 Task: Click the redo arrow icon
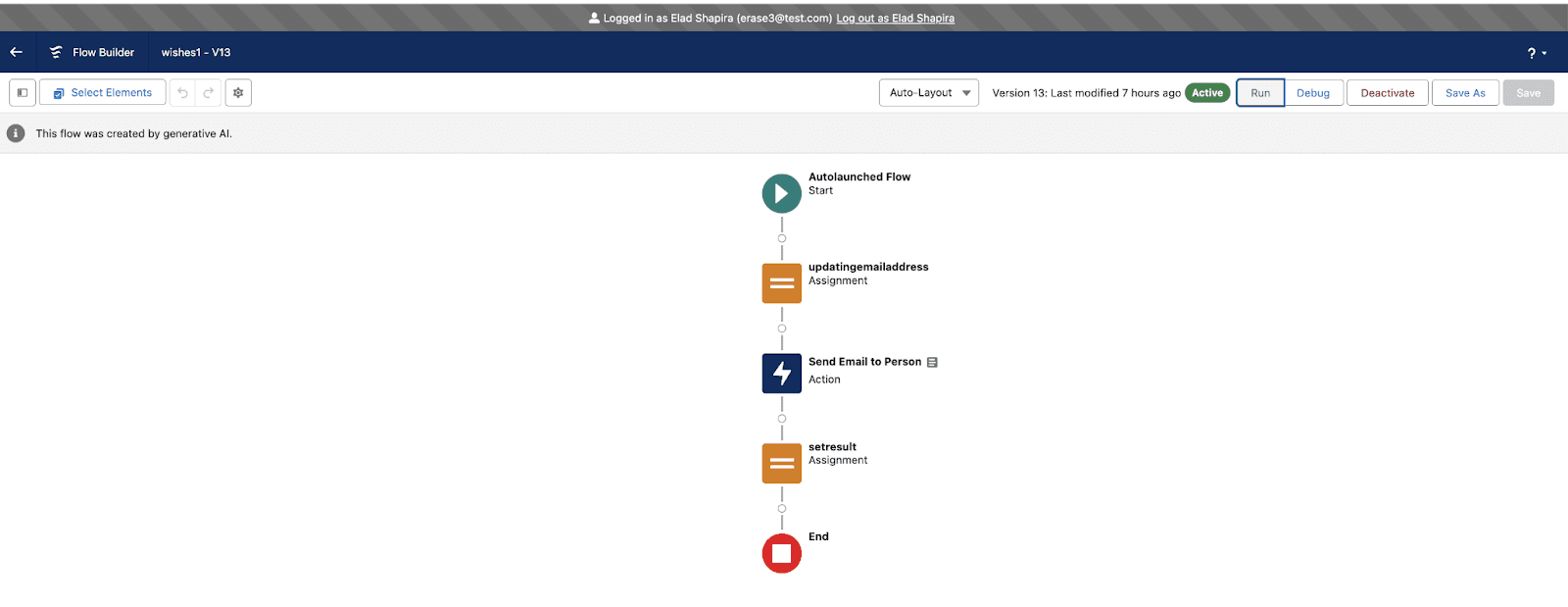click(x=208, y=93)
